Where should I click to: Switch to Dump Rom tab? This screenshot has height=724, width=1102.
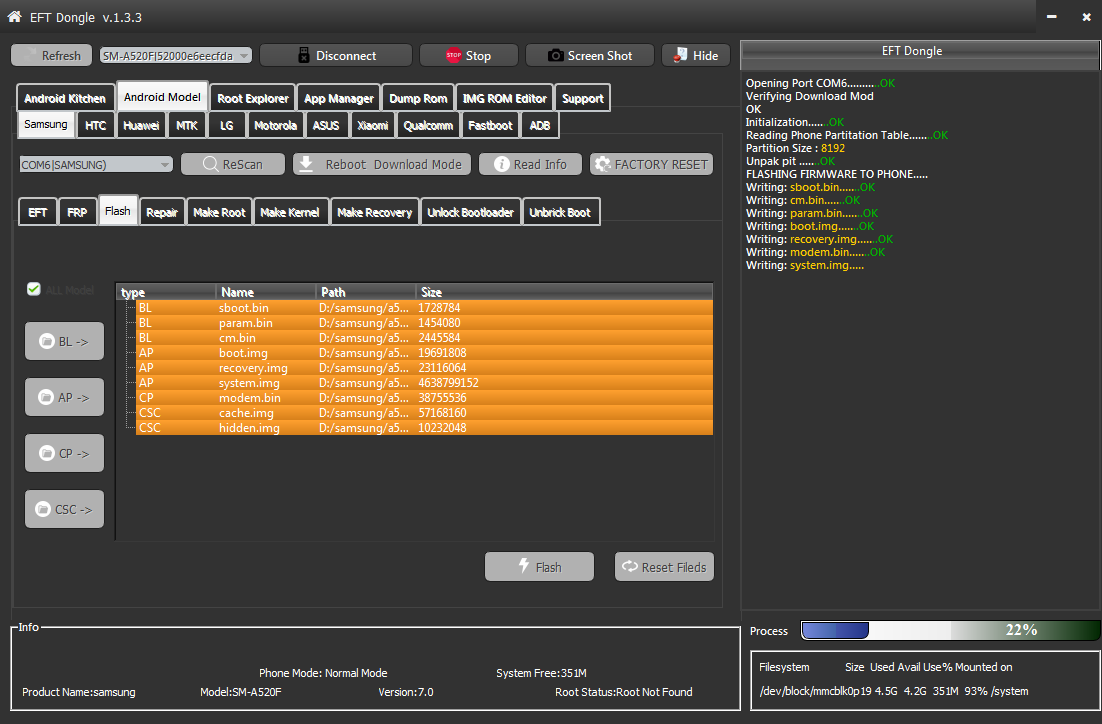(418, 98)
